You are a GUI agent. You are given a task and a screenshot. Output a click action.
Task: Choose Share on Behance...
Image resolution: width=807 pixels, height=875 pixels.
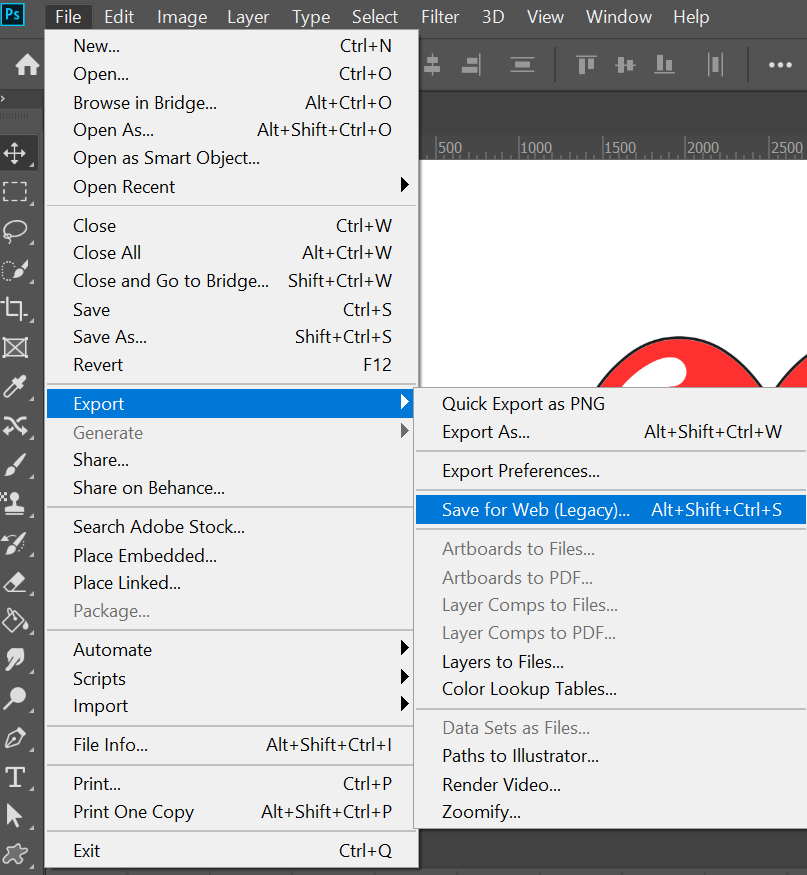click(x=232, y=488)
